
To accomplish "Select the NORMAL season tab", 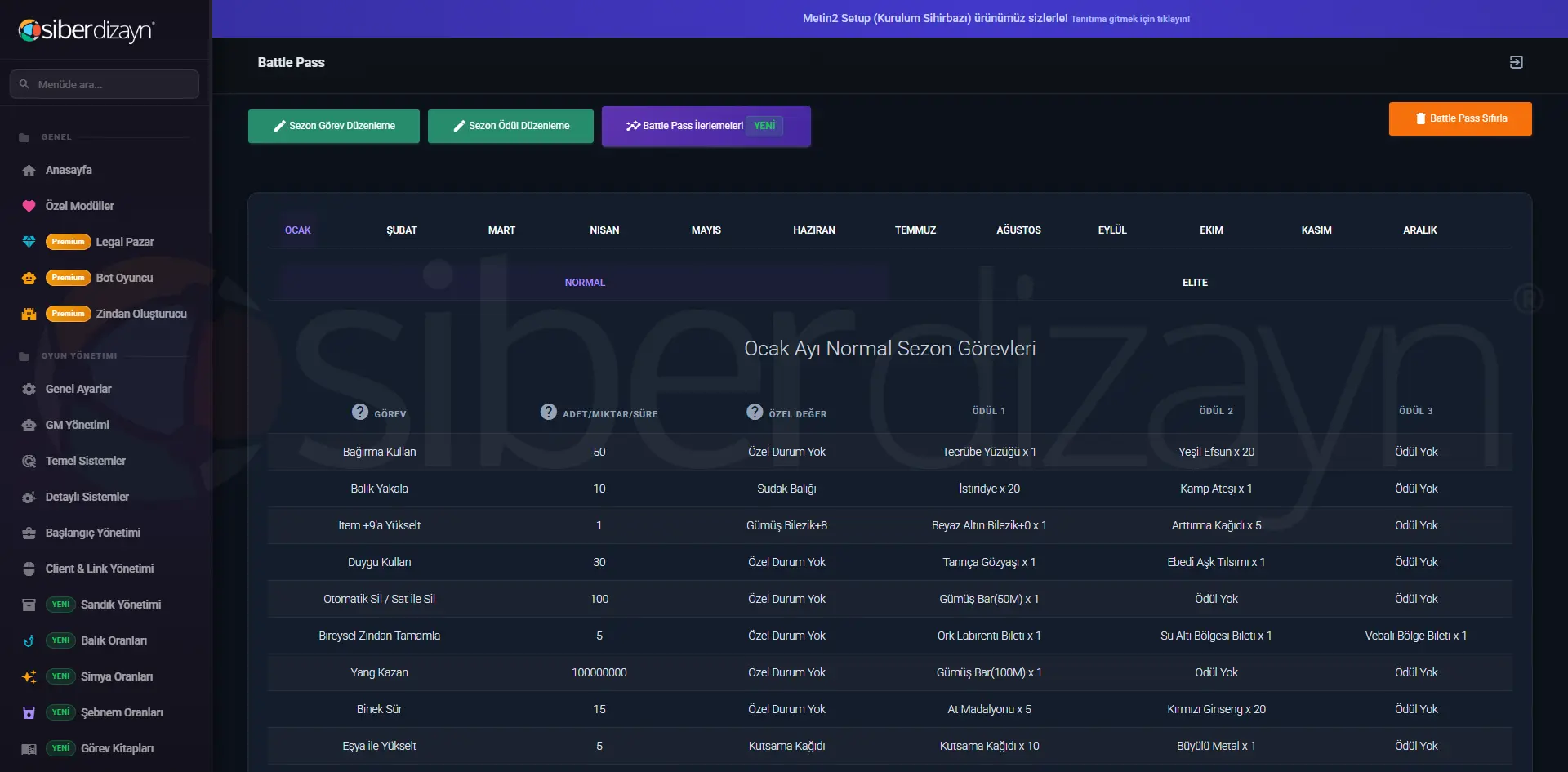I will [585, 283].
